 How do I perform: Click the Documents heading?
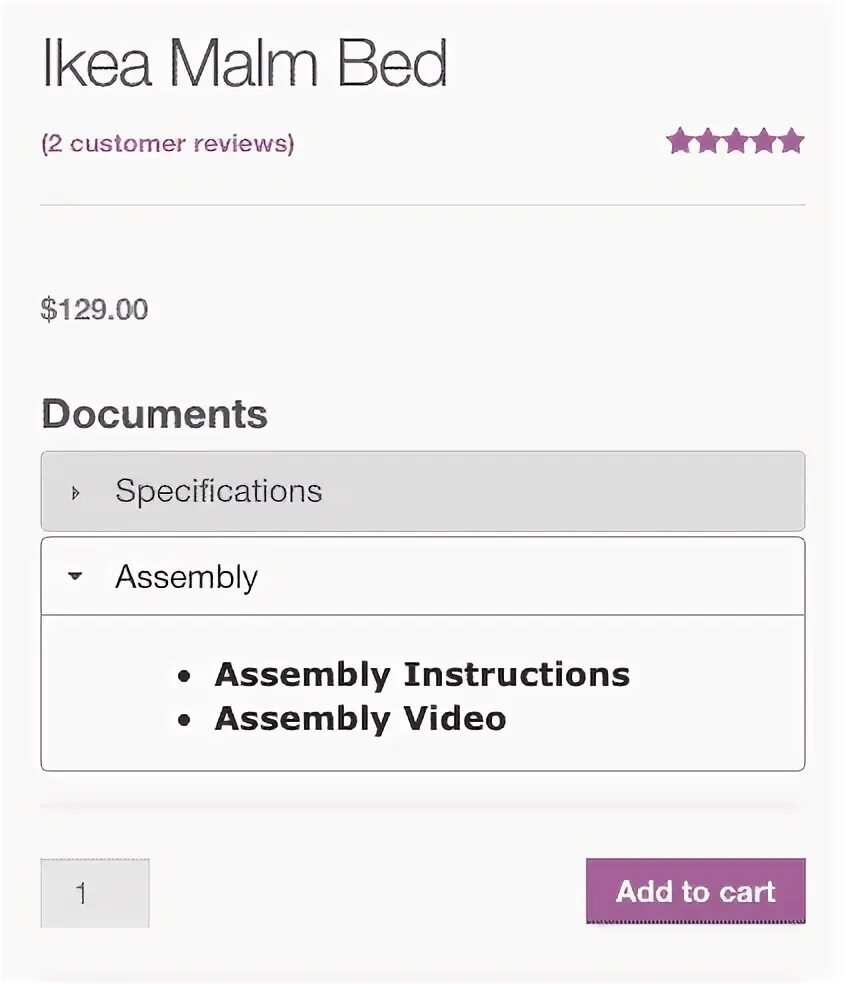pos(154,414)
